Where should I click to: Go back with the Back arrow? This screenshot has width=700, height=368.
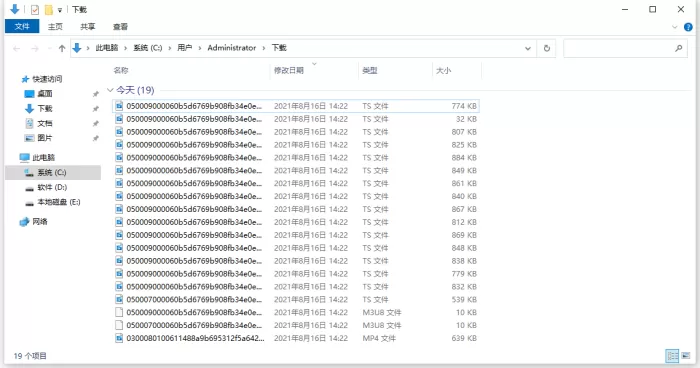17,48
